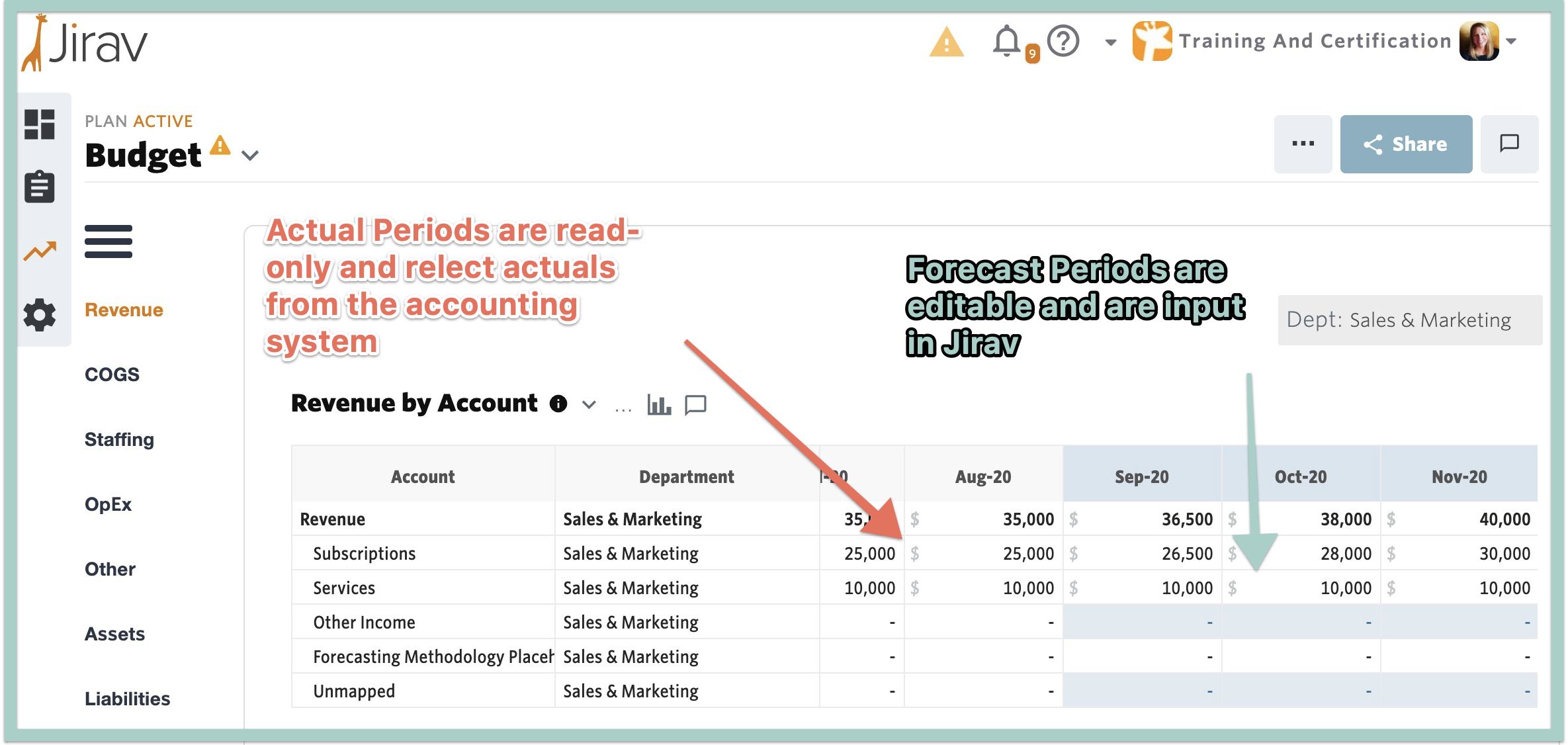The width and height of the screenshot is (1568, 745).
Task: Select the Liabilities section
Action: (127, 699)
